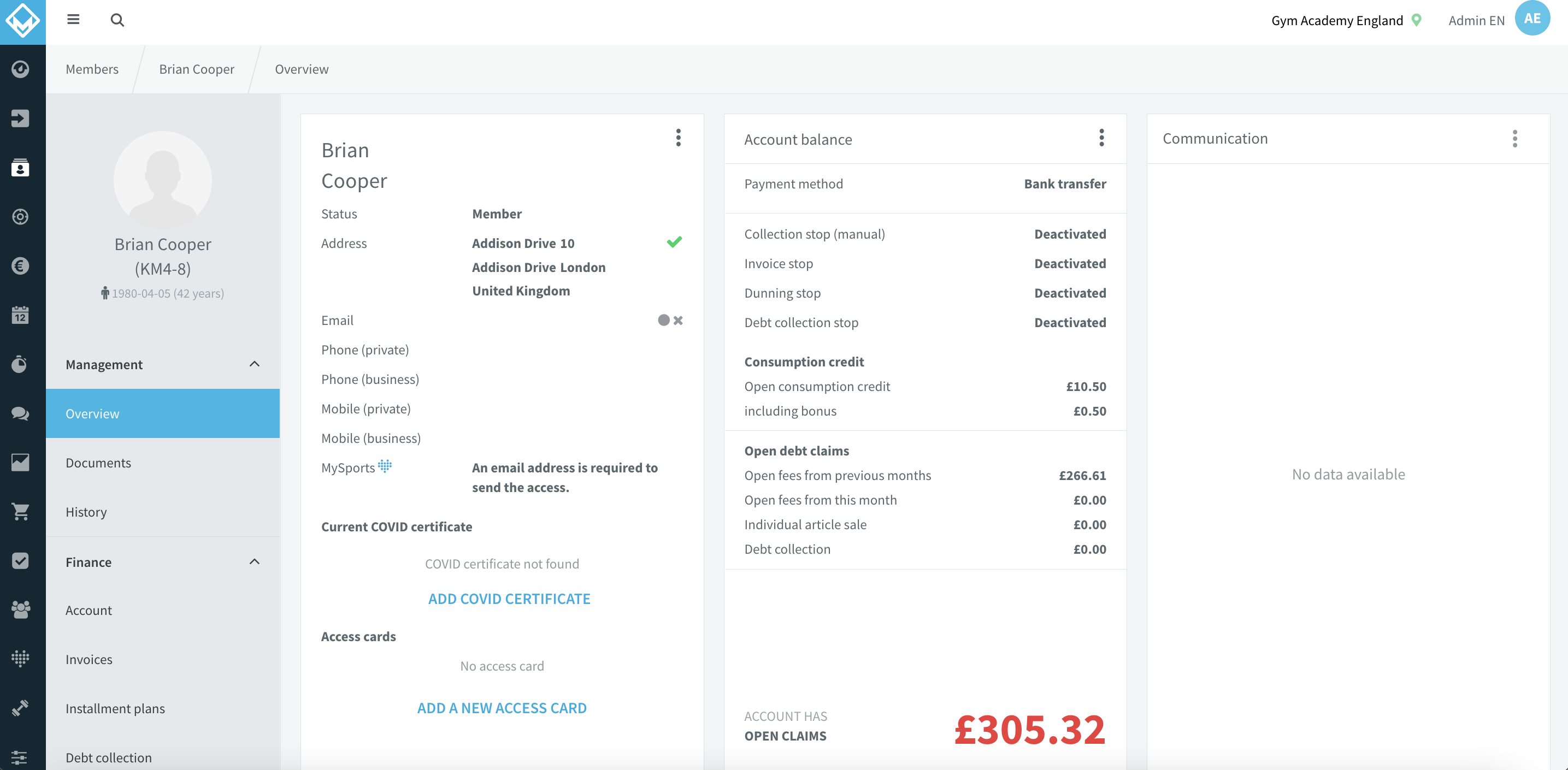Image resolution: width=1568 pixels, height=770 pixels.
Task: Open the hamburger menu icon
Action: point(73,20)
